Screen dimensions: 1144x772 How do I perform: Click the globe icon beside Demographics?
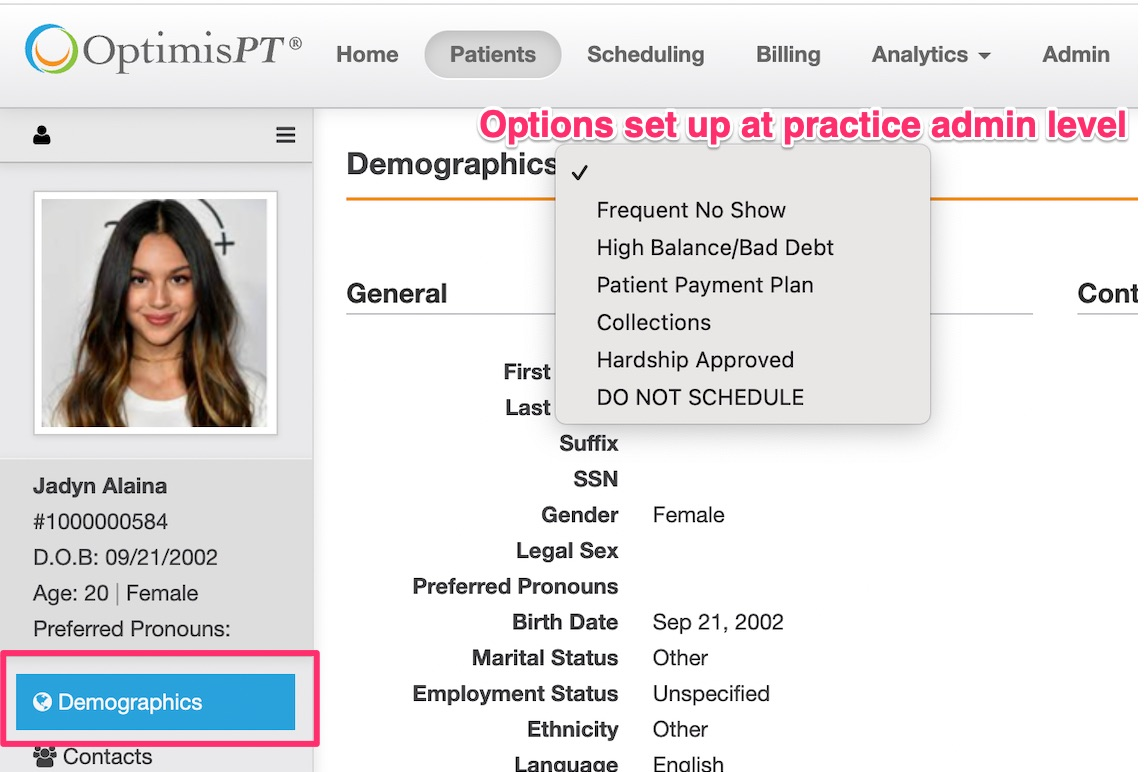[x=42, y=702]
